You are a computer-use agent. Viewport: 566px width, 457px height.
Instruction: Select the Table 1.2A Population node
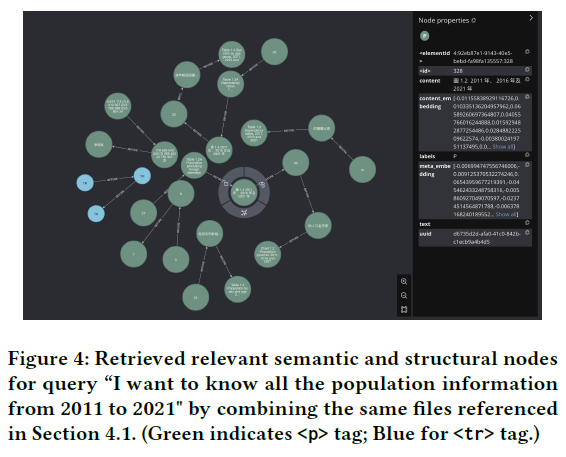coord(194,165)
